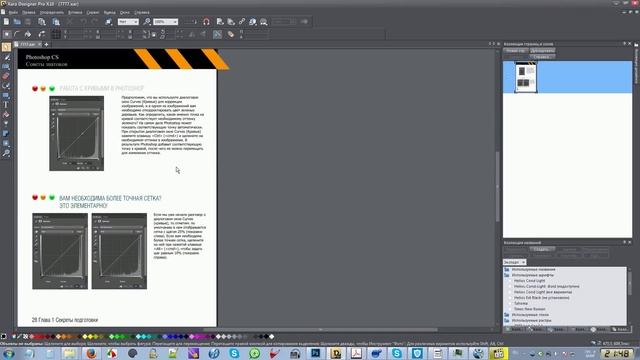Select 'Tahoma' font entry
The height and width of the screenshot is (360, 640).
point(521,303)
